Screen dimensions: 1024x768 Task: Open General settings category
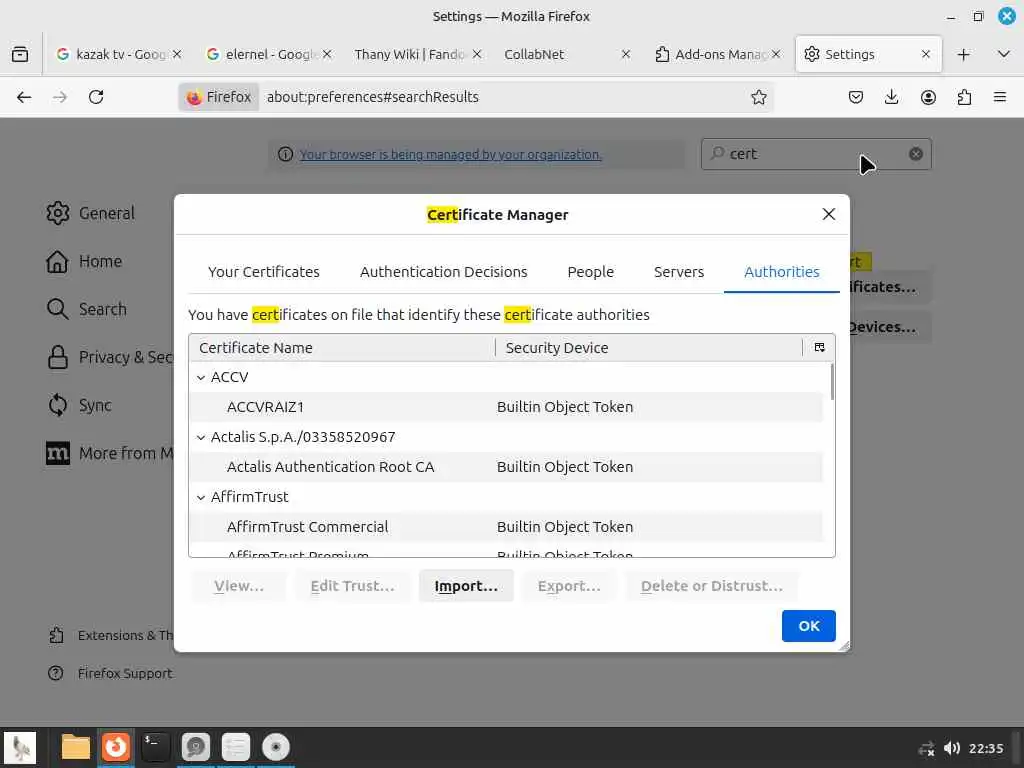(x=91, y=213)
